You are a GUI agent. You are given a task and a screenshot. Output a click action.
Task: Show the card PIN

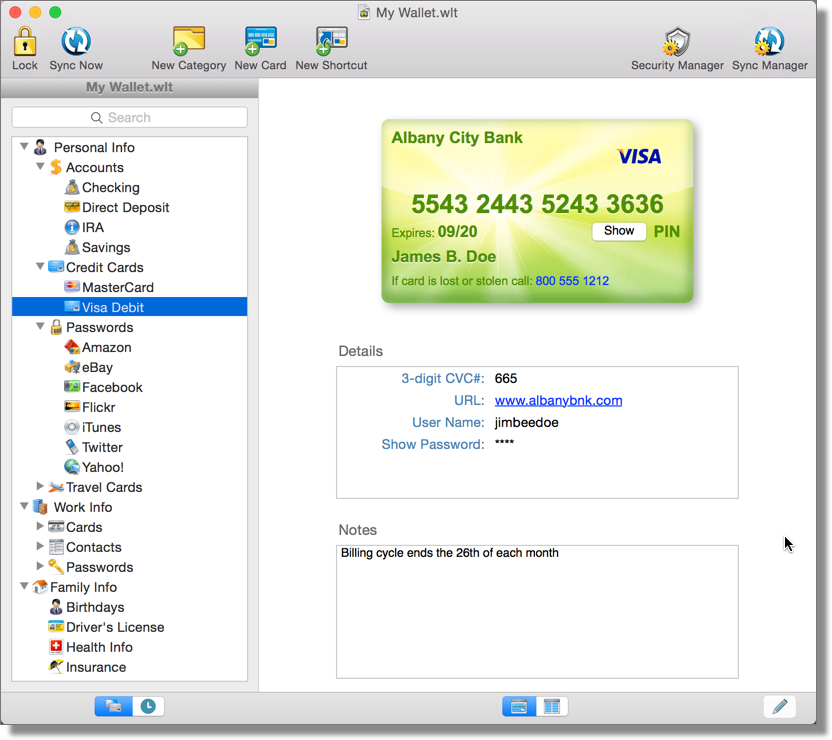[x=619, y=231]
